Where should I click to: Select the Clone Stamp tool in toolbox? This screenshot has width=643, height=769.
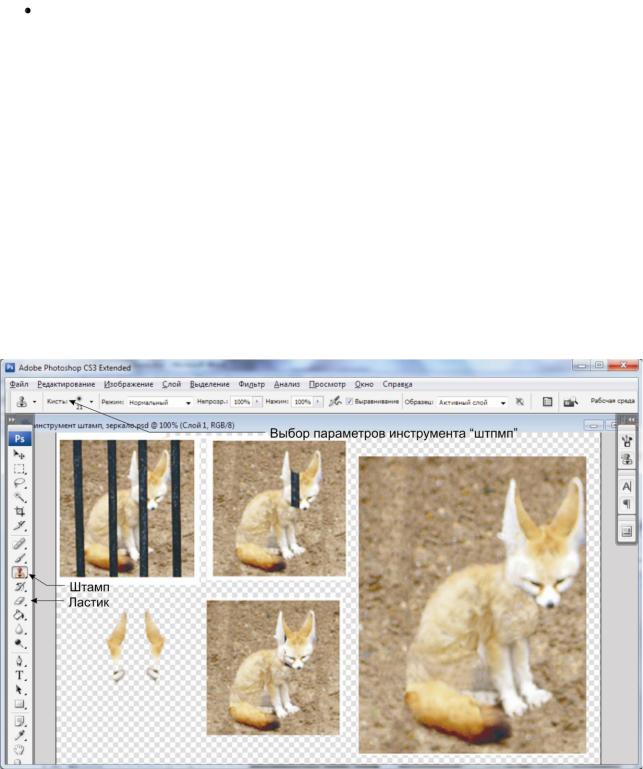coord(19,572)
